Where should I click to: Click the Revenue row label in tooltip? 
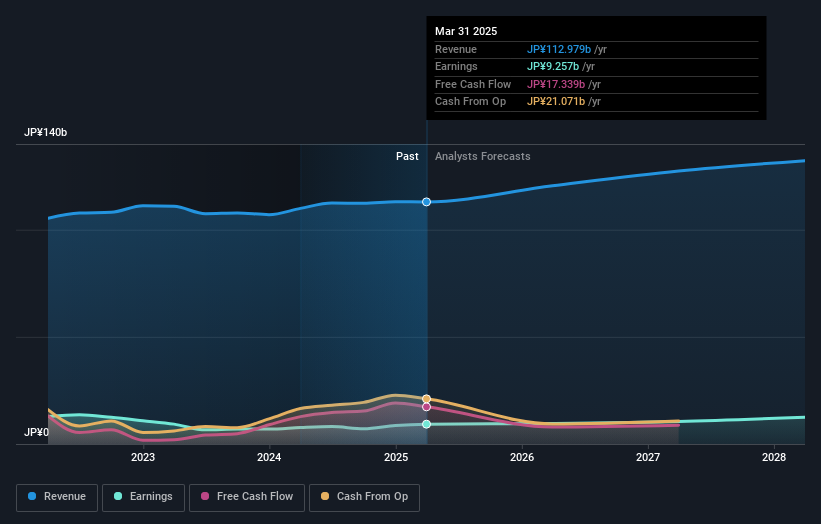click(456, 49)
